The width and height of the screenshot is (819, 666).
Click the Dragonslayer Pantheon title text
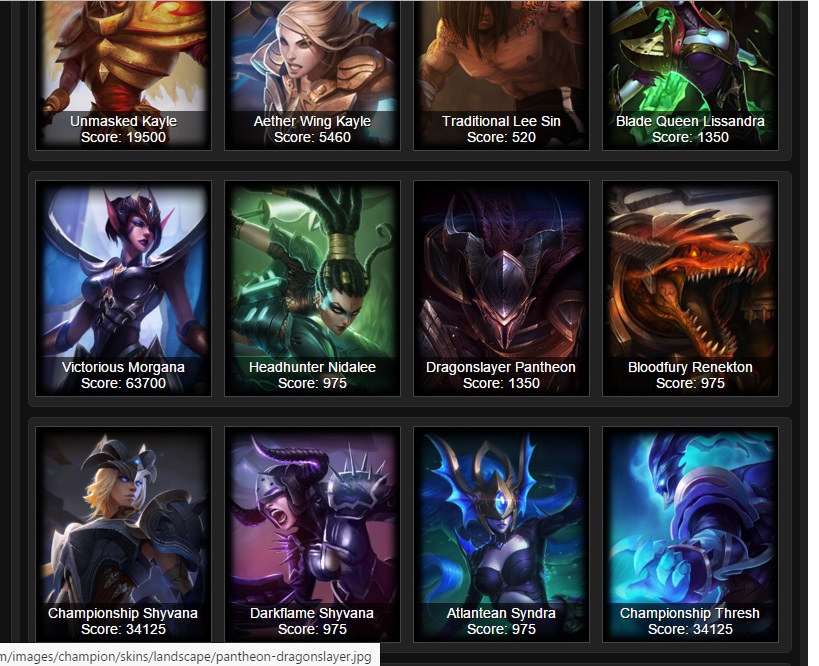pyautogui.click(x=501, y=367)
